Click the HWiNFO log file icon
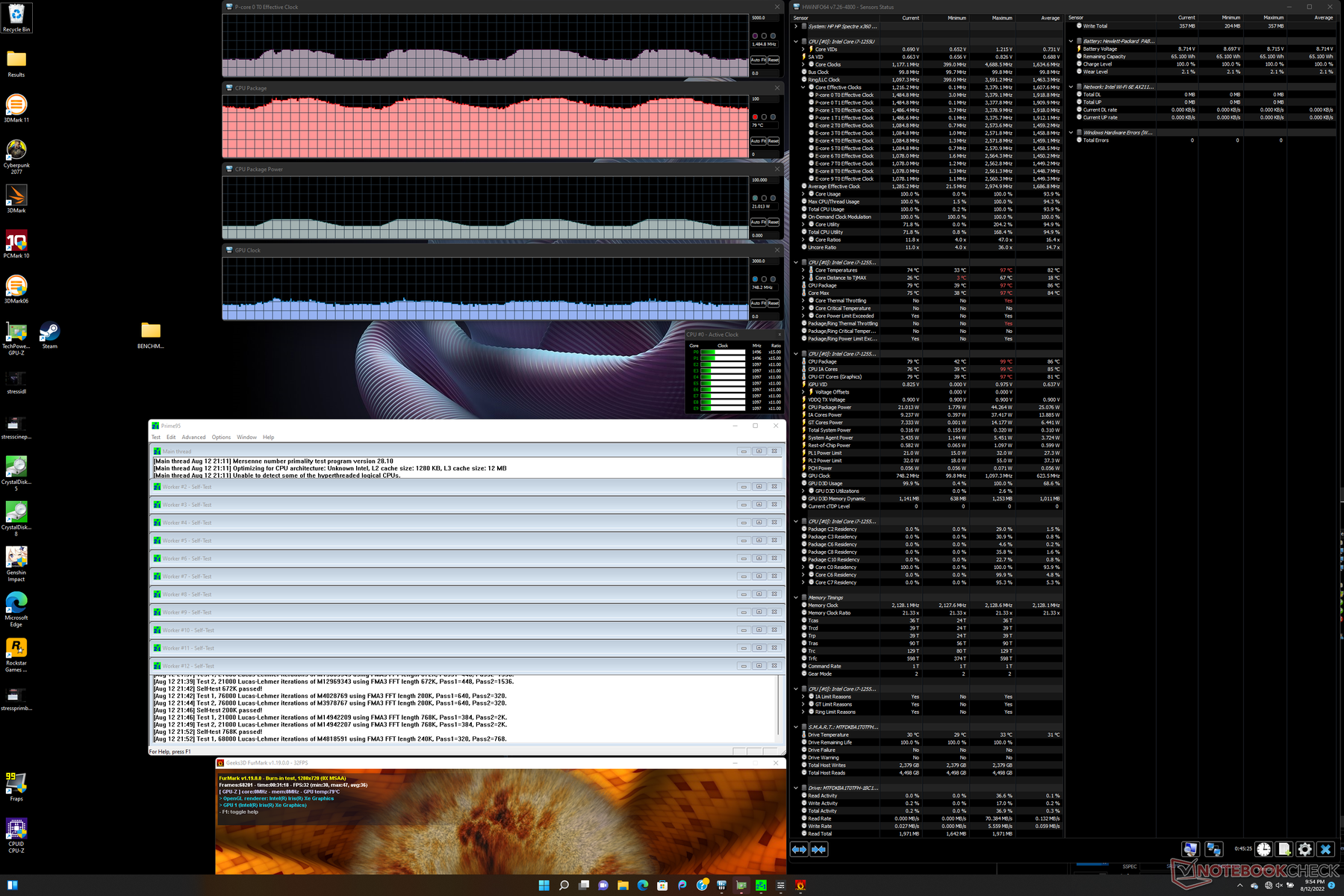 (x=1284, y=850)
